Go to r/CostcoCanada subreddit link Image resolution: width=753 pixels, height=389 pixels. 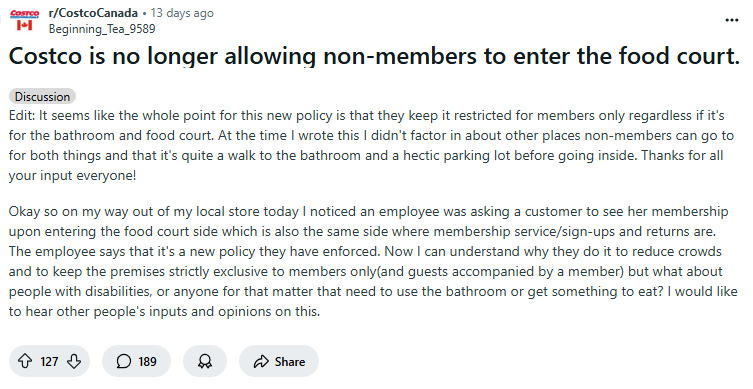93,13
